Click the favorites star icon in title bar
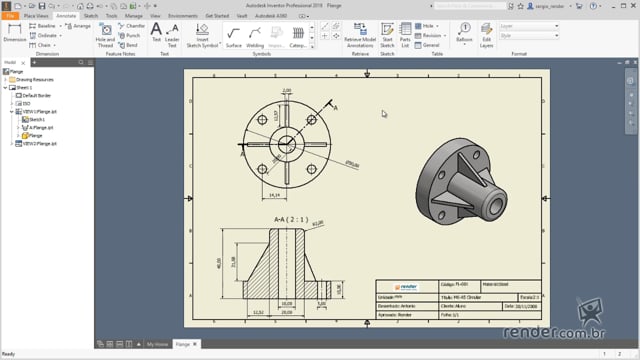The height and width of the screenshot is (360, 640). (x=520, y=6)
